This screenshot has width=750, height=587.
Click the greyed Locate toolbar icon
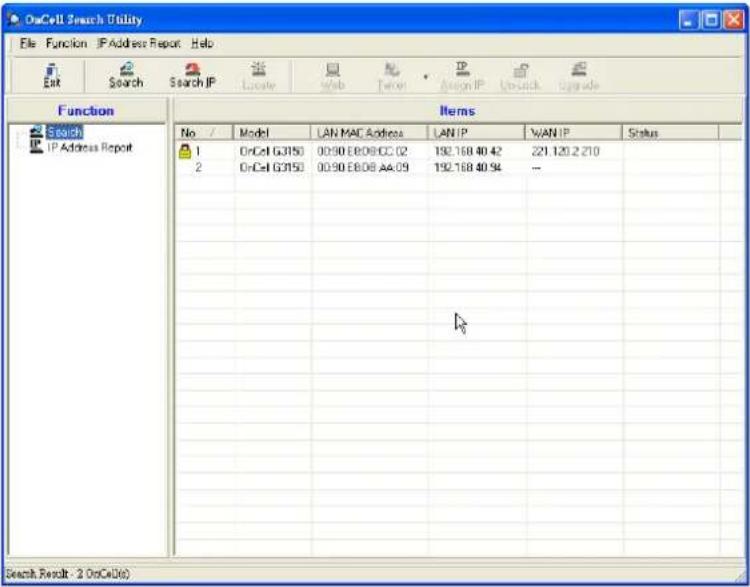click(259, 77)
